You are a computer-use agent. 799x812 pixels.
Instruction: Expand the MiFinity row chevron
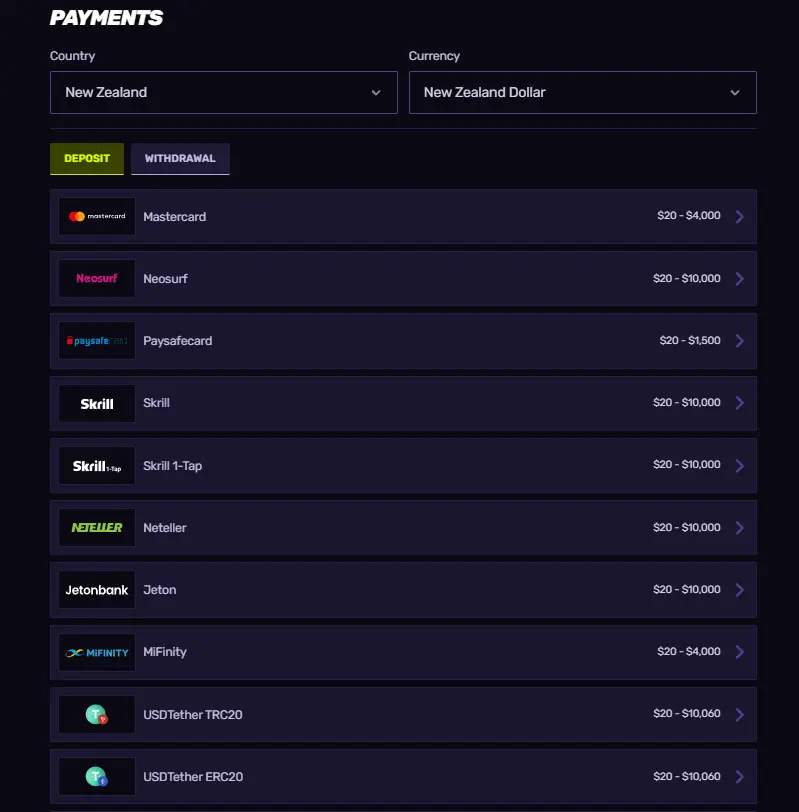(x=740, y=651)
